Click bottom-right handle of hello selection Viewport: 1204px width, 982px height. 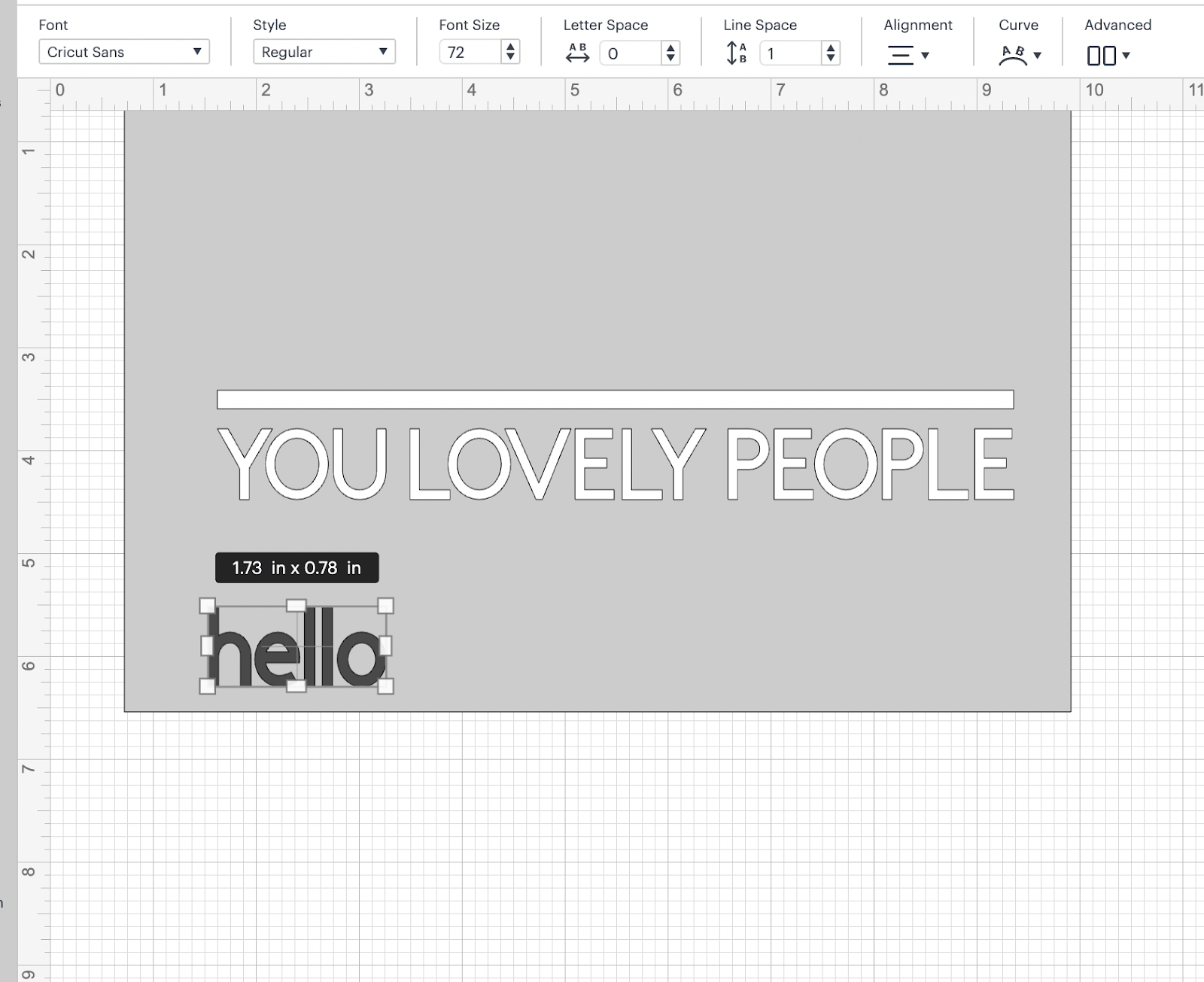[385, 686]
